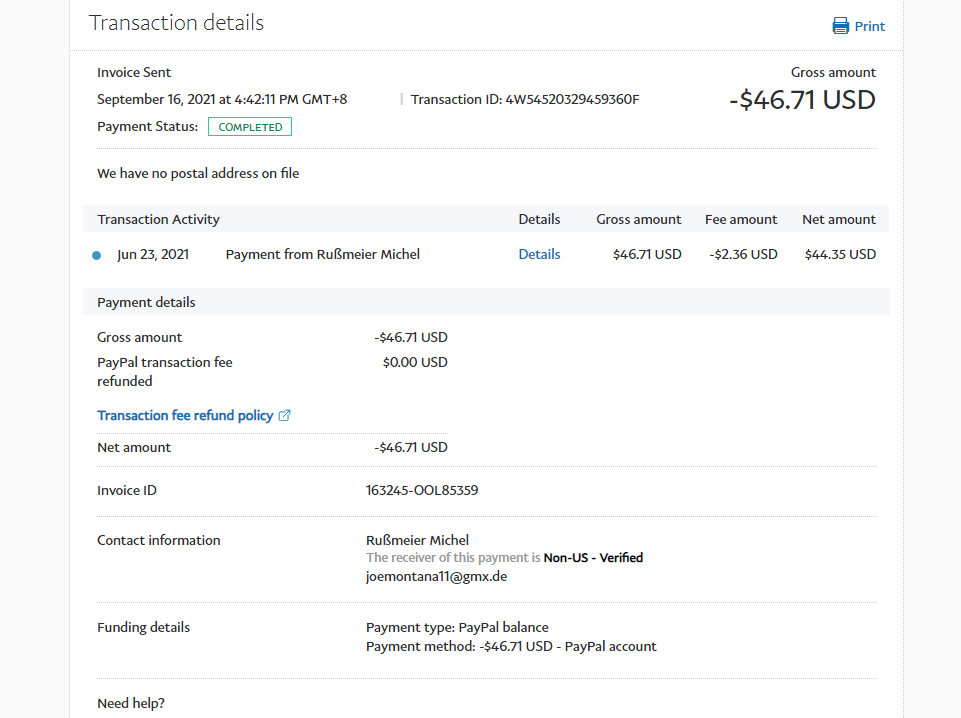Viewport: 961px width, 718px height.
Task: Click the -$2.36 USD fee value
Action: coord(743,254)
